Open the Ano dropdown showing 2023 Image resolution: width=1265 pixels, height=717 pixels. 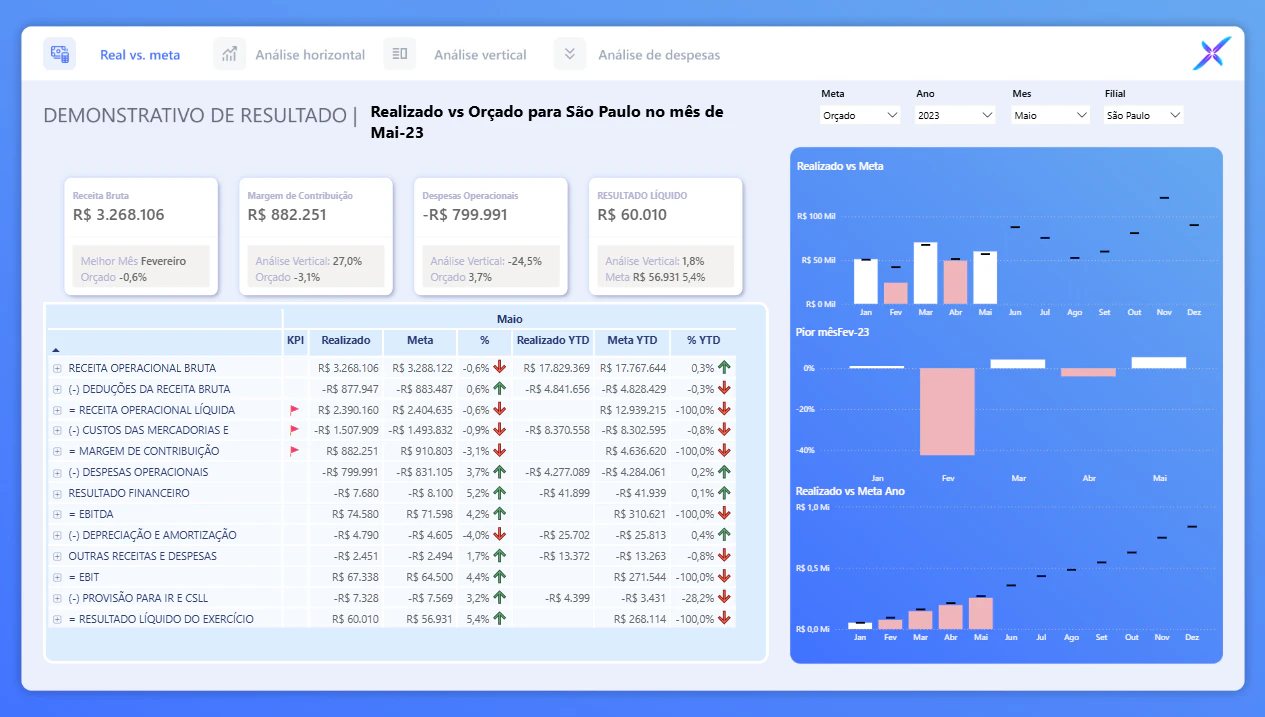(955, 115)
